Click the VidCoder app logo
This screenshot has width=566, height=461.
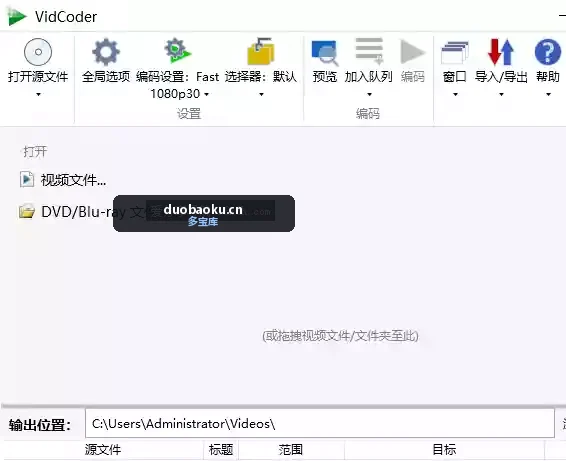point(17,17)
